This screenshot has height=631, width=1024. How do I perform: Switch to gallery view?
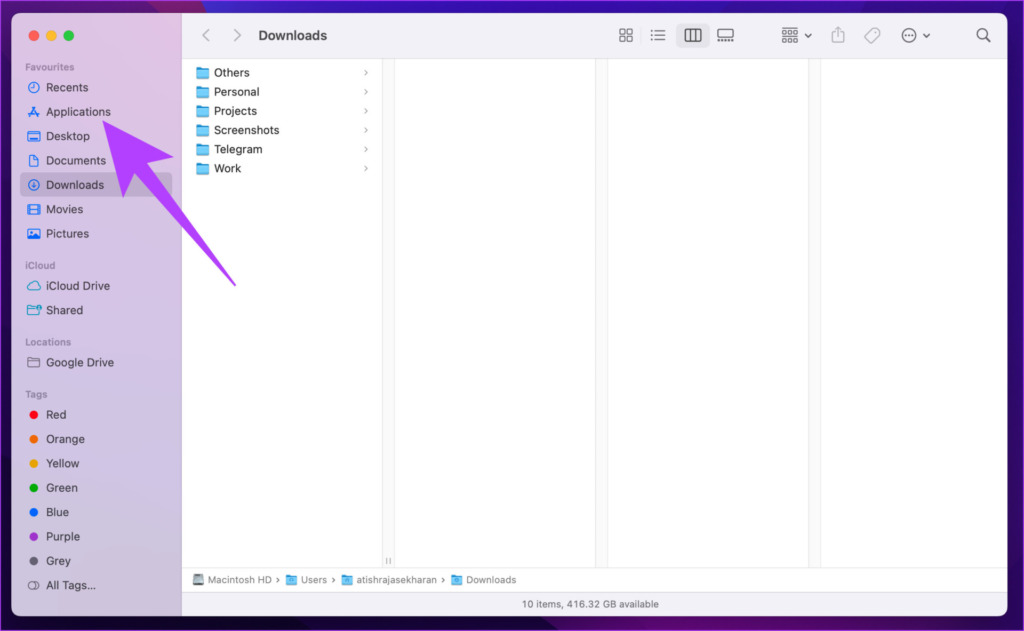coord(725,35)
